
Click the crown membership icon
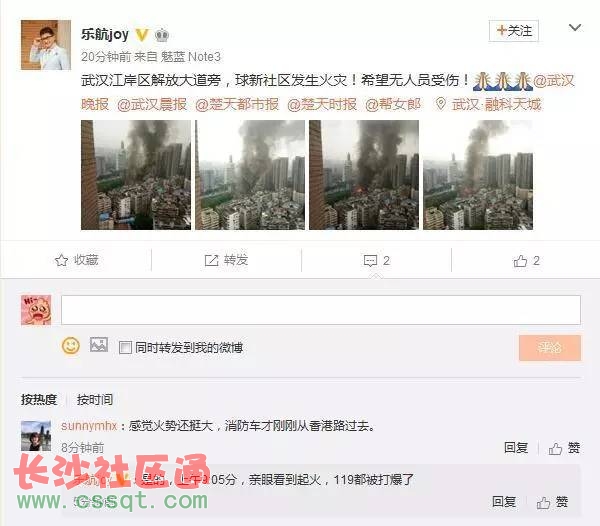pos(161,35)
